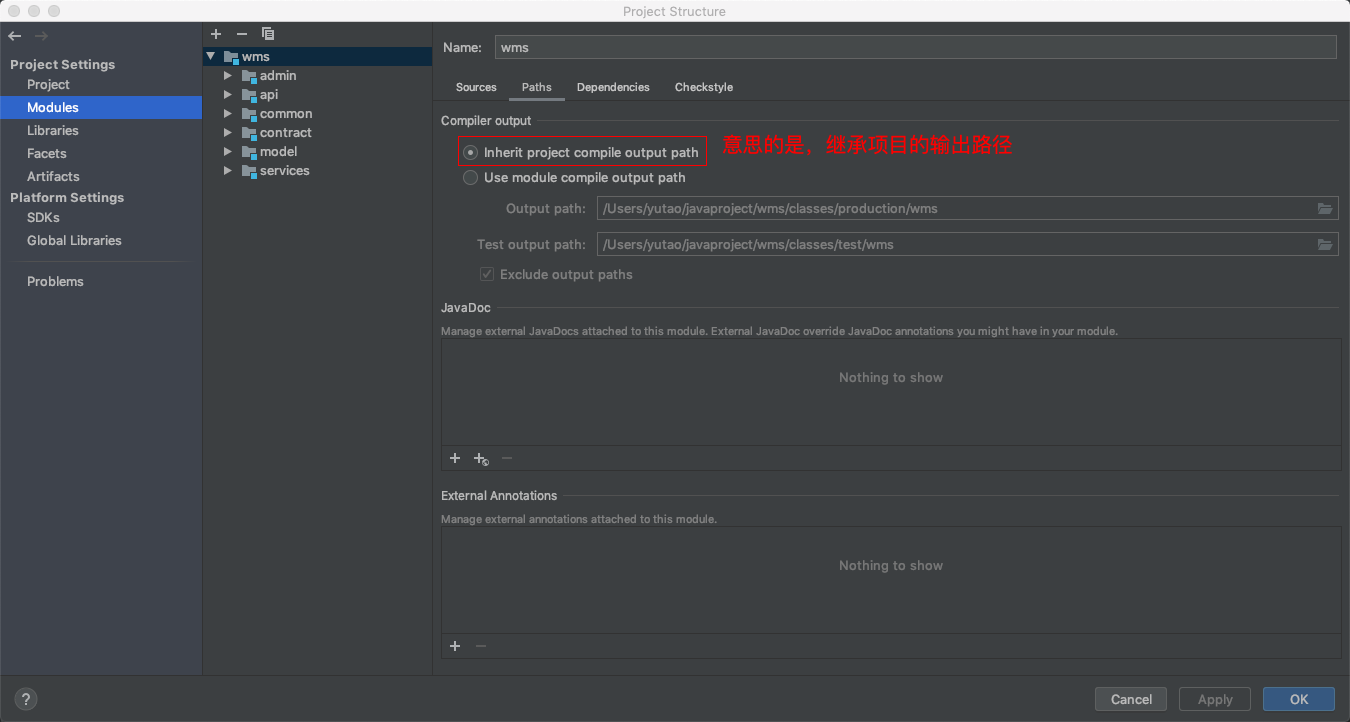1350x722 pixels.
Task: Cancel the Project Structure dialog
Action: tap(1131, 699)
